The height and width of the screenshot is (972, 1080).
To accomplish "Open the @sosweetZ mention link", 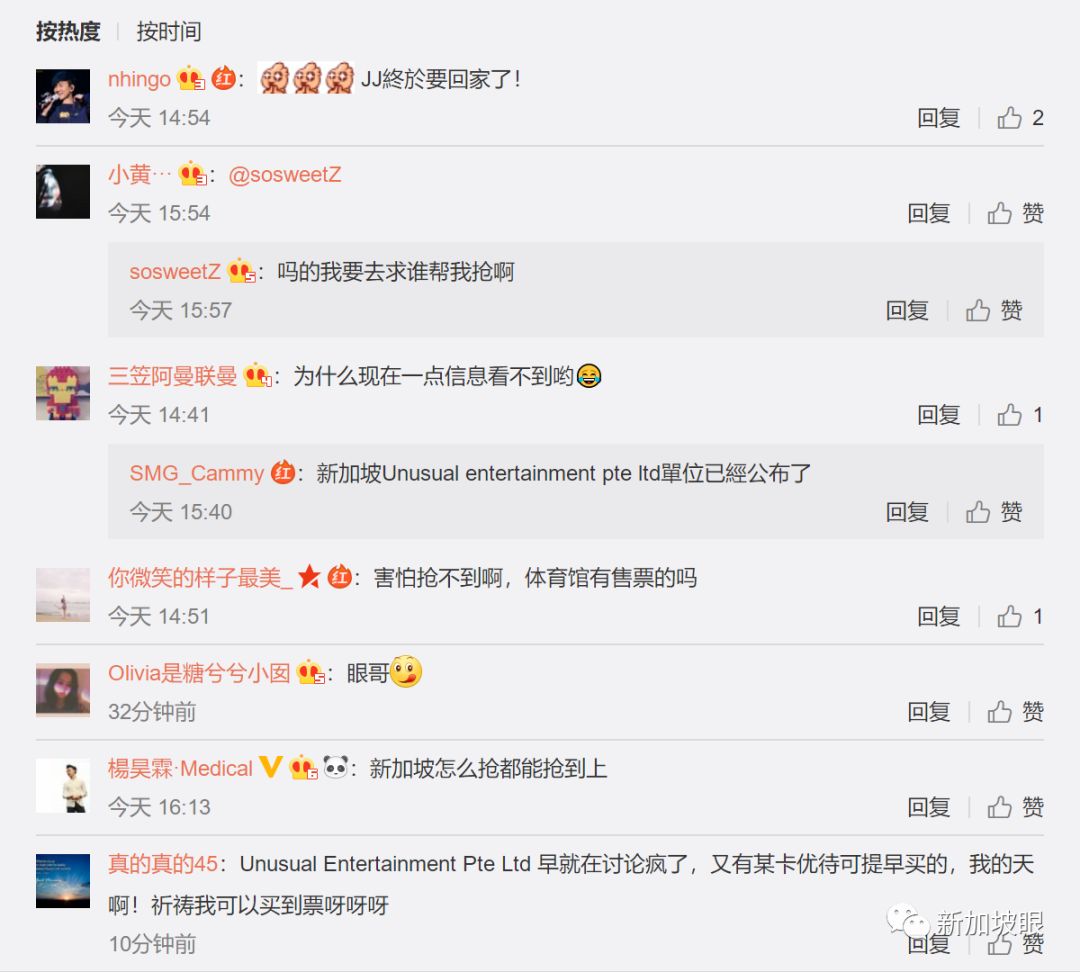I will [x=284, y=174].
